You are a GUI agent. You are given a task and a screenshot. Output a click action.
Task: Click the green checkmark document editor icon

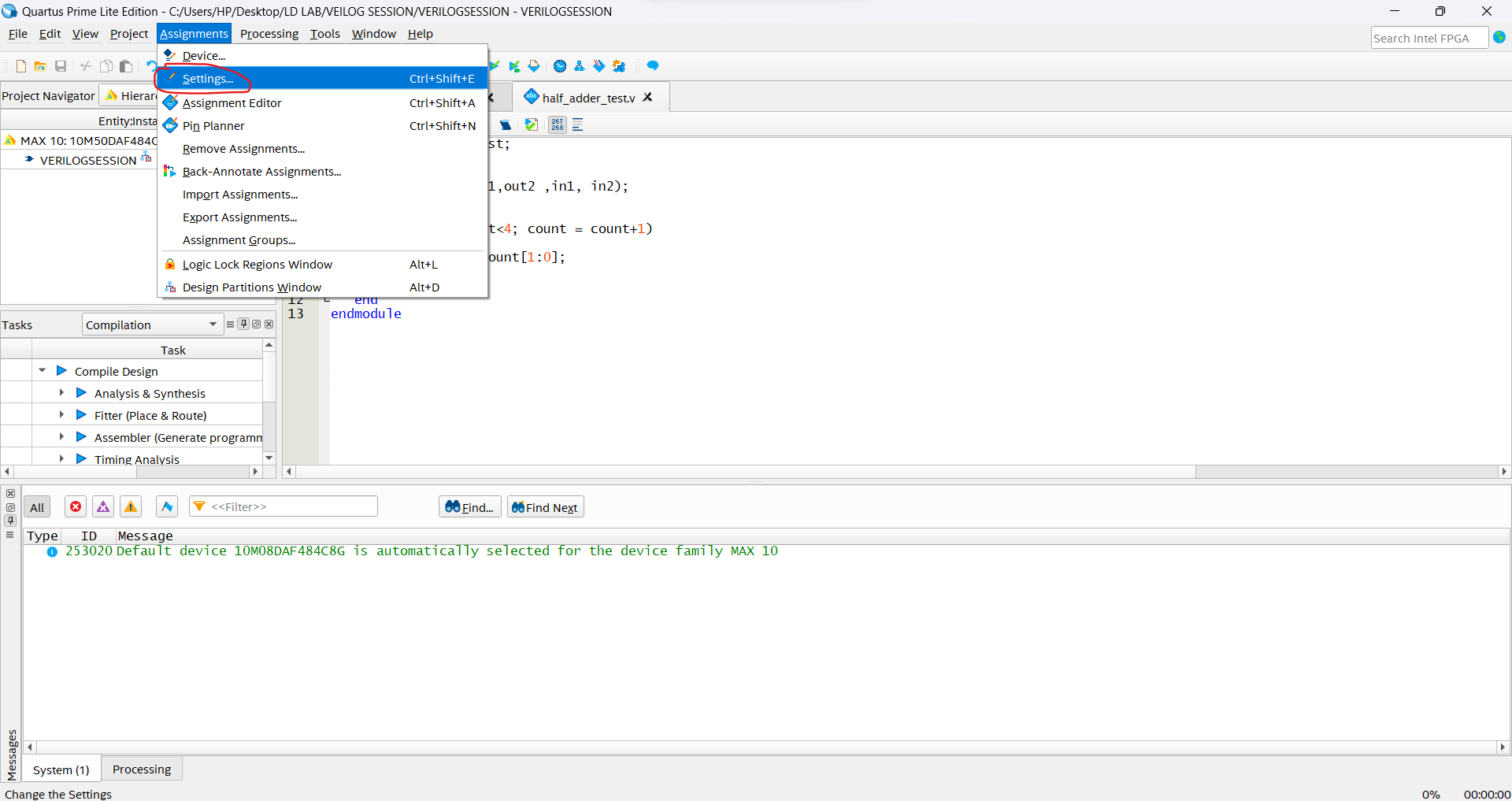[532, 124]
